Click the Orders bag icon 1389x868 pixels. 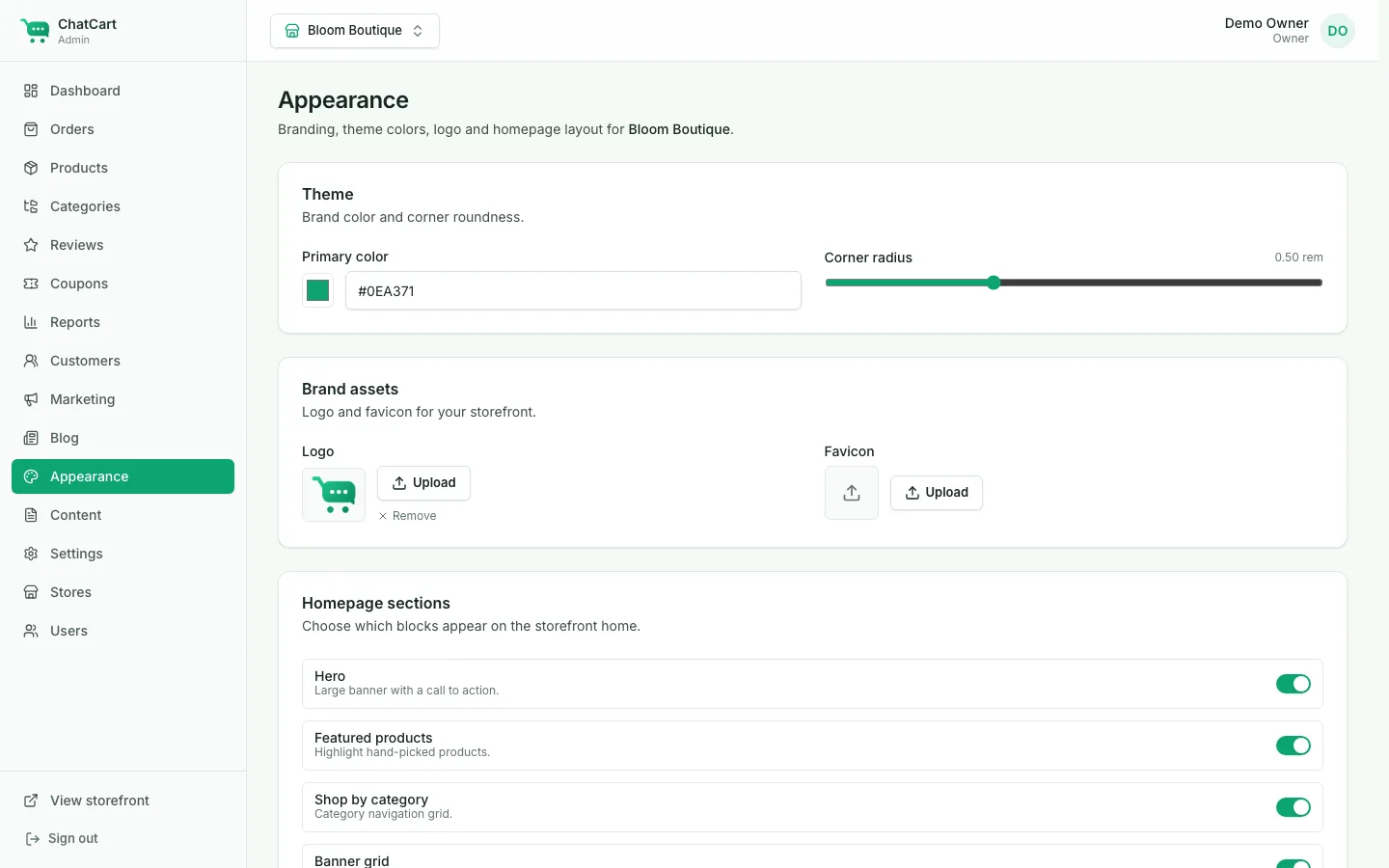[31, 129]
